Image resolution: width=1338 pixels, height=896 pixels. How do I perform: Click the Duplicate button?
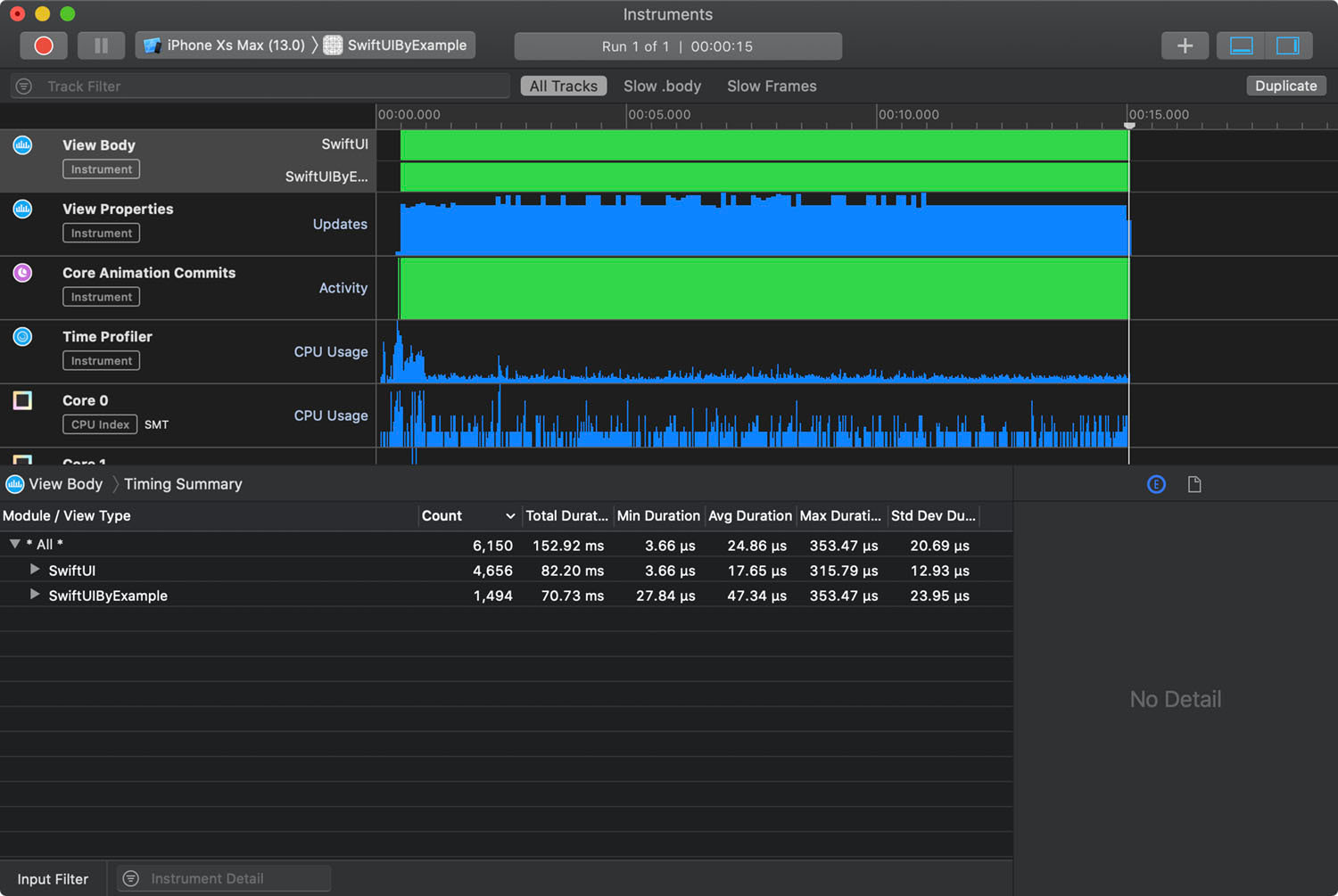point(1286,86)
